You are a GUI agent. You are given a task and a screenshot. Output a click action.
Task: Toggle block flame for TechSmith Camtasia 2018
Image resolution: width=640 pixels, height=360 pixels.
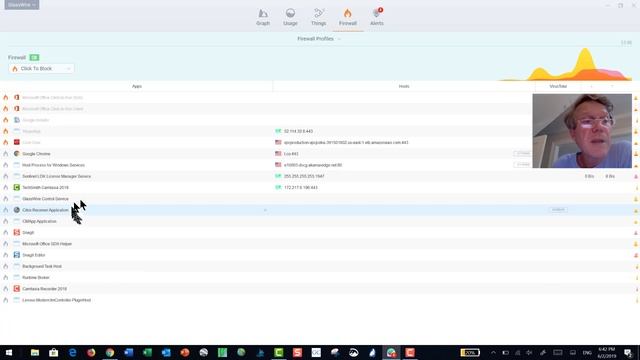(6, 188)
